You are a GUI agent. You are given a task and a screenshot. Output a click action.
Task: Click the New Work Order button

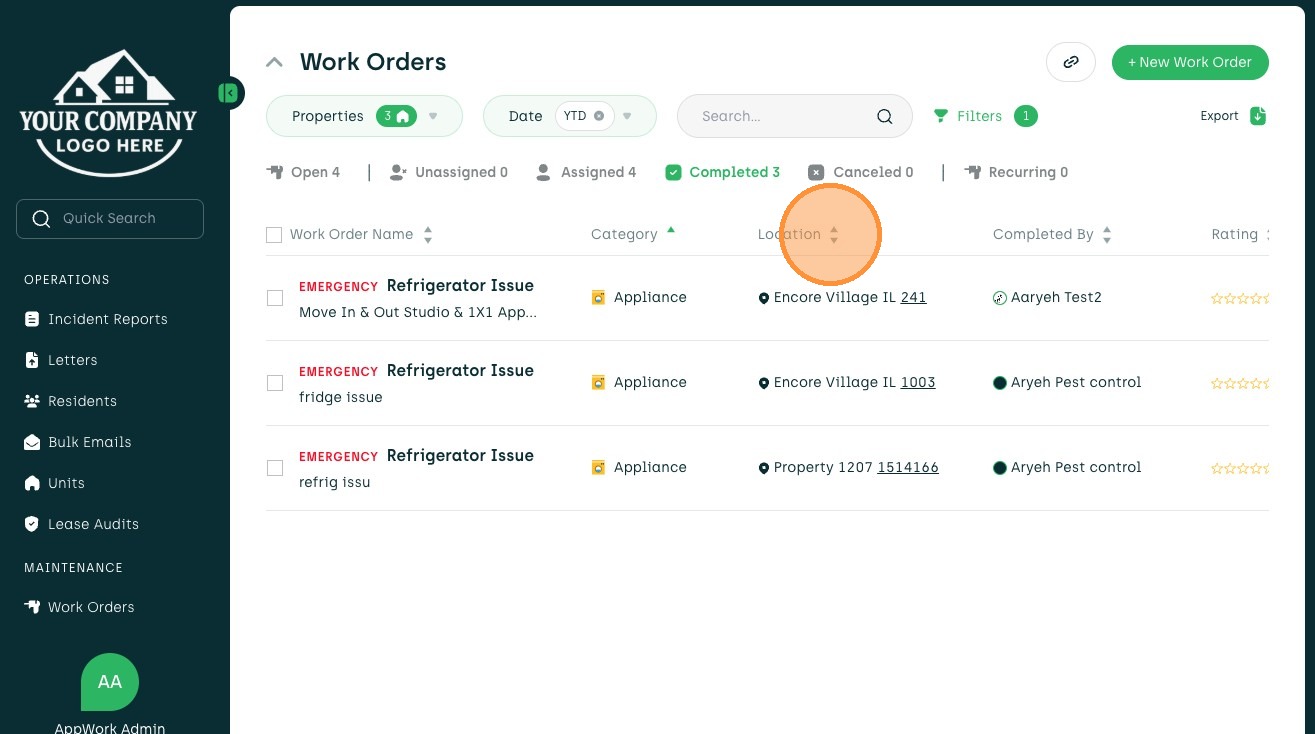point(1190,62)
